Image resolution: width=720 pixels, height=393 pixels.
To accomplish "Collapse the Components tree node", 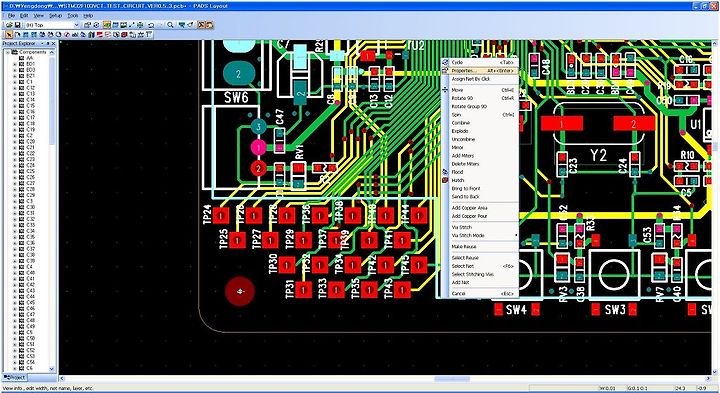I will pyautogui.click(x=8, y=52).
